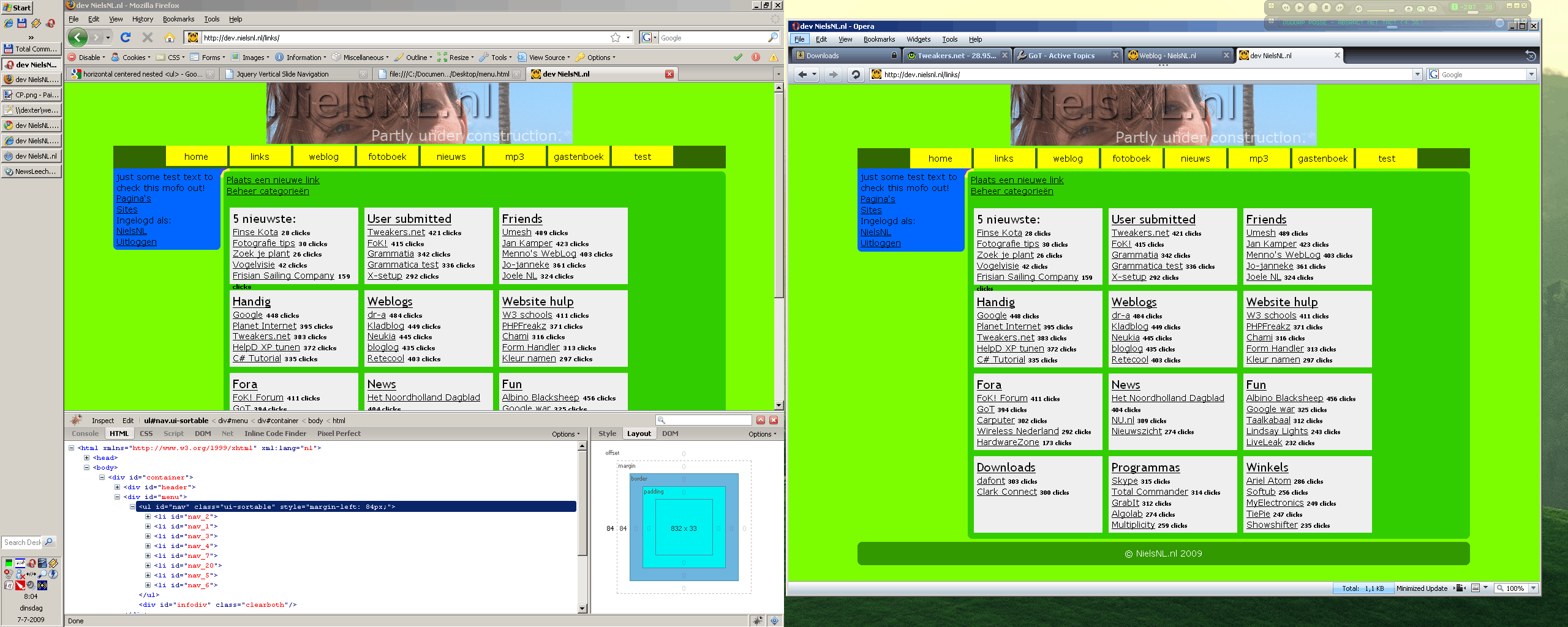Click Plaats een nieuwe link in Firefox

[273, 180]
